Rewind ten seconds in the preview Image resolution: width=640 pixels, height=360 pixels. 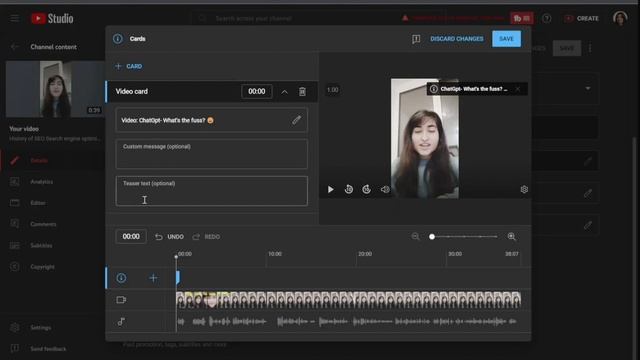click(349, 189)
